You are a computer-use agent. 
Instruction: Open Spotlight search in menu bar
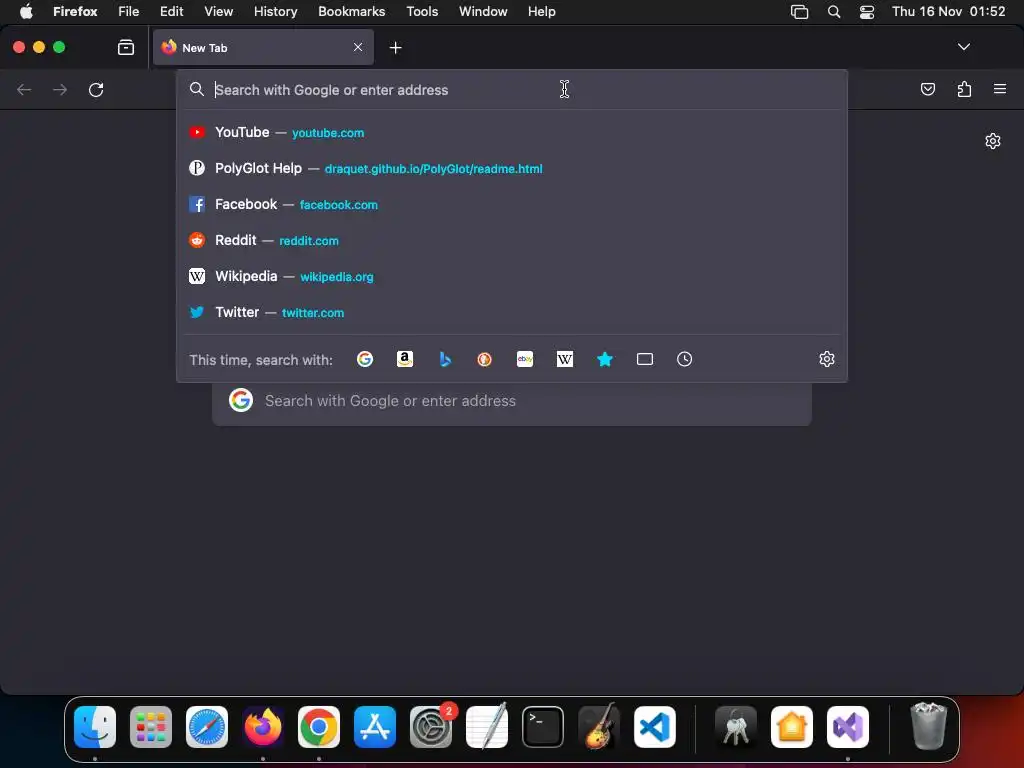click(x=834, y=12)
